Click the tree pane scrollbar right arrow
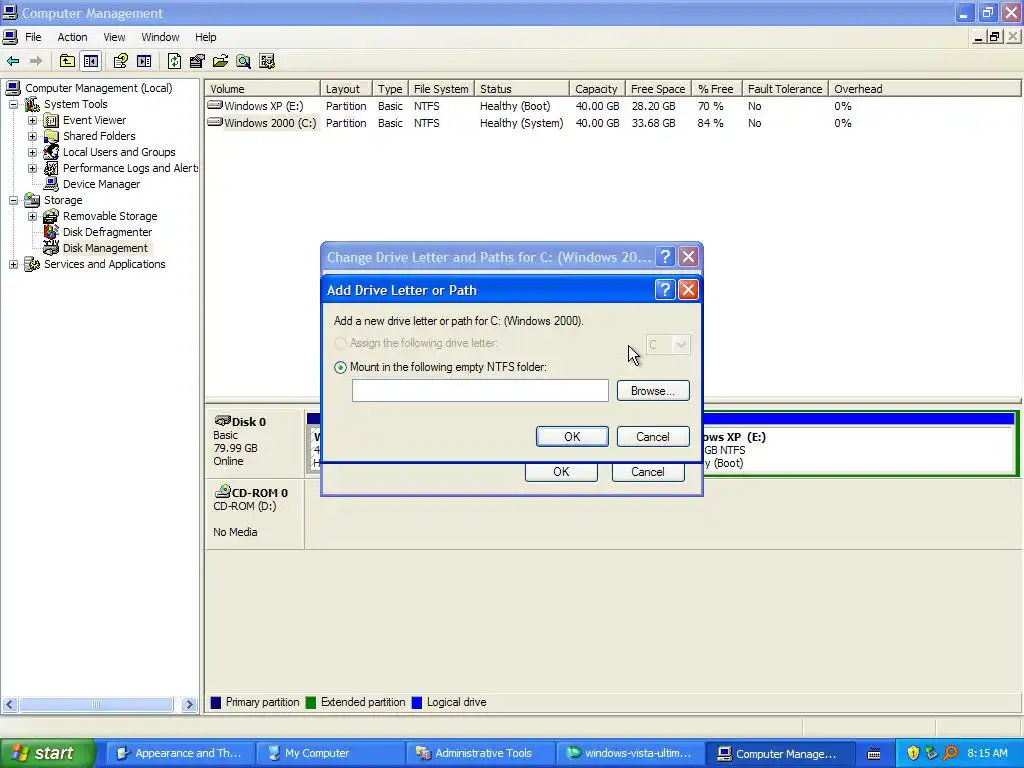Viewport: 1024px width, 768px height. [189, 705]
